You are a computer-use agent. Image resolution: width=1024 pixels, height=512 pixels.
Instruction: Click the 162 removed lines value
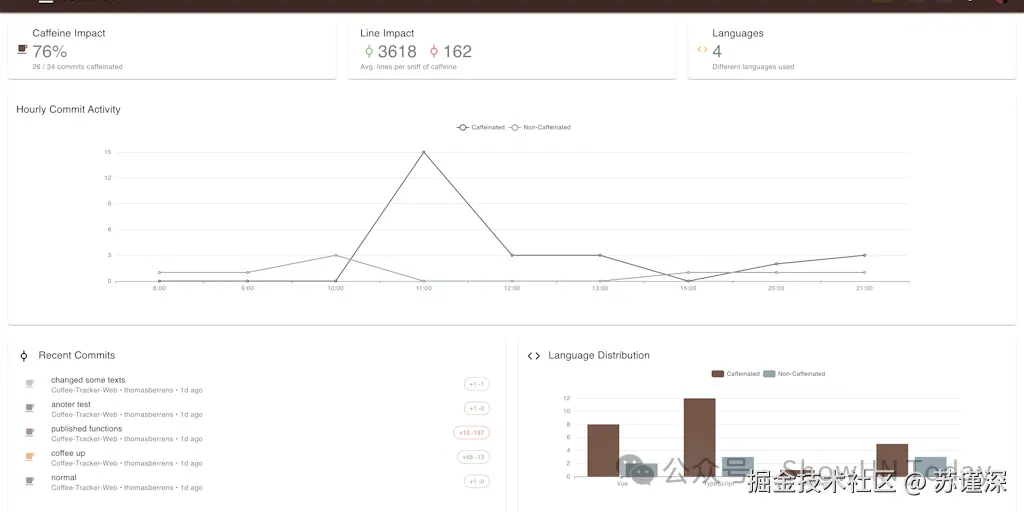click(457, 52)
